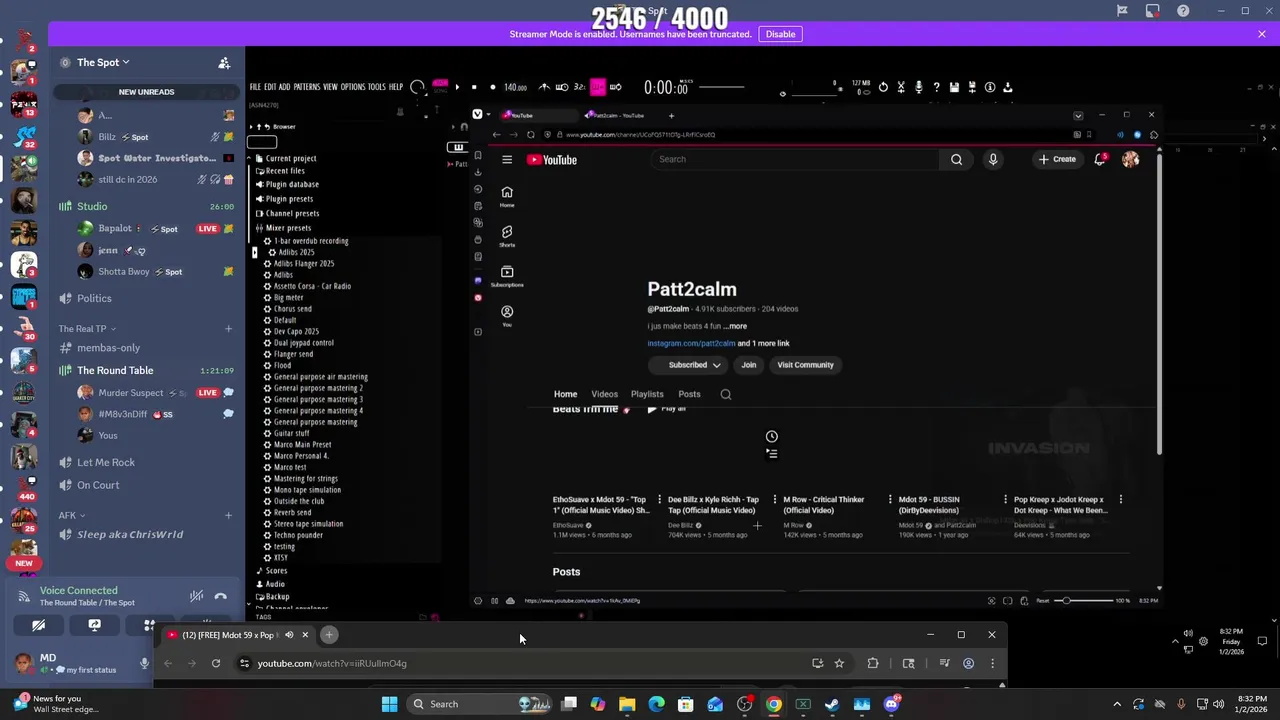Open FL Studio help question mark icon

coord(936,87)
